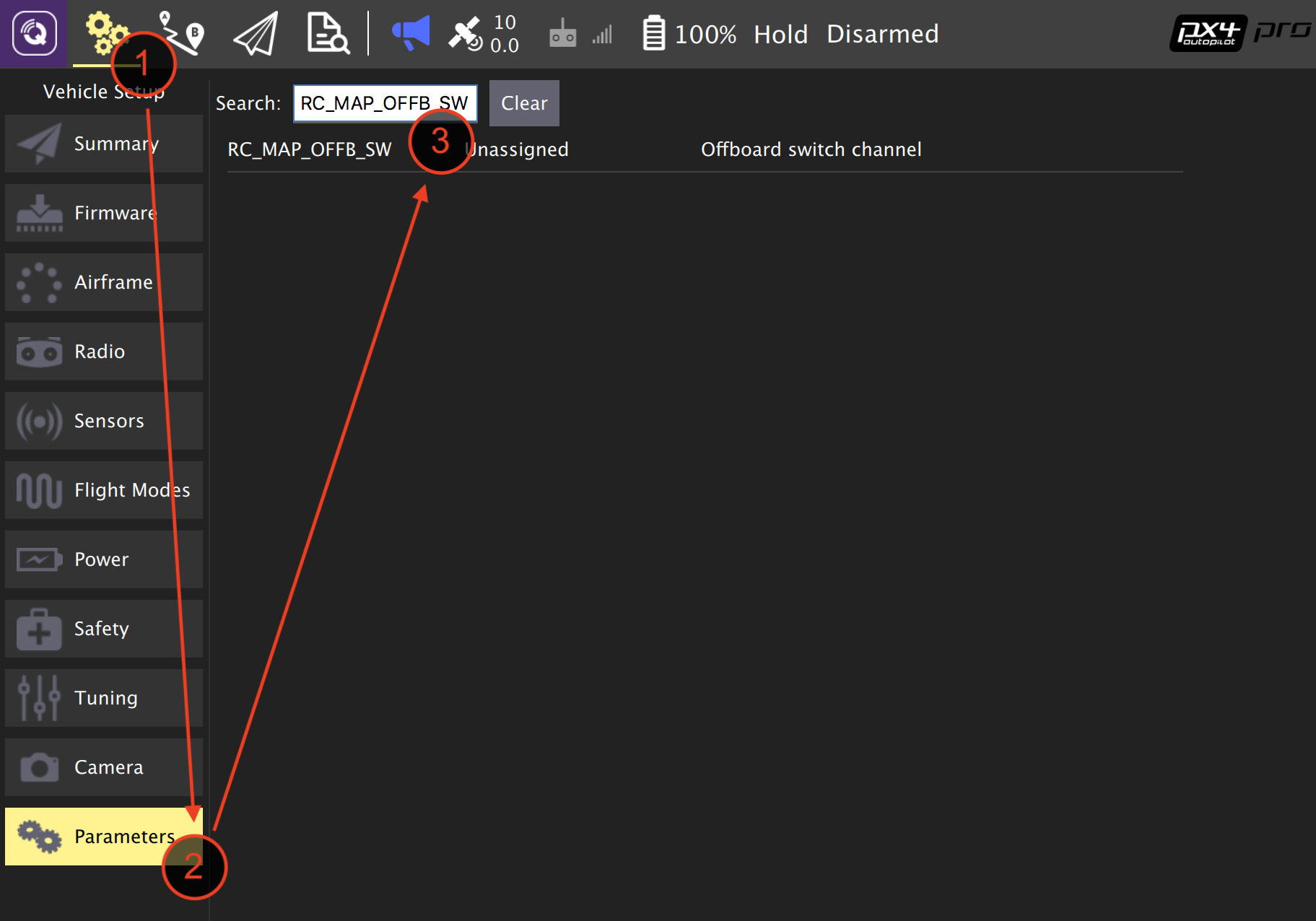Open Vehicle Setup gears icon
This screenshot has height=921, width=1316.
(x=105, y=33)
